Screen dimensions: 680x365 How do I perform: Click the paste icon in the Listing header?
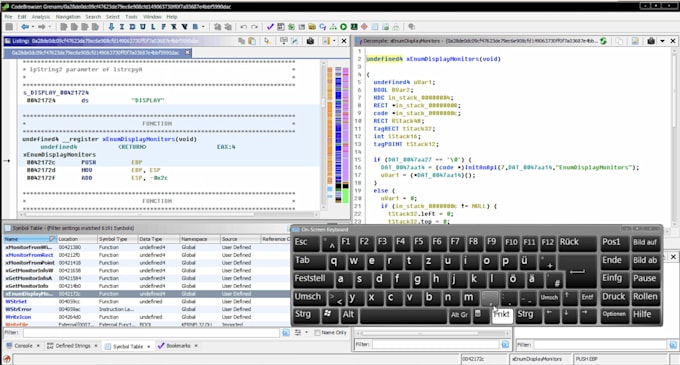tap(252, 41)
